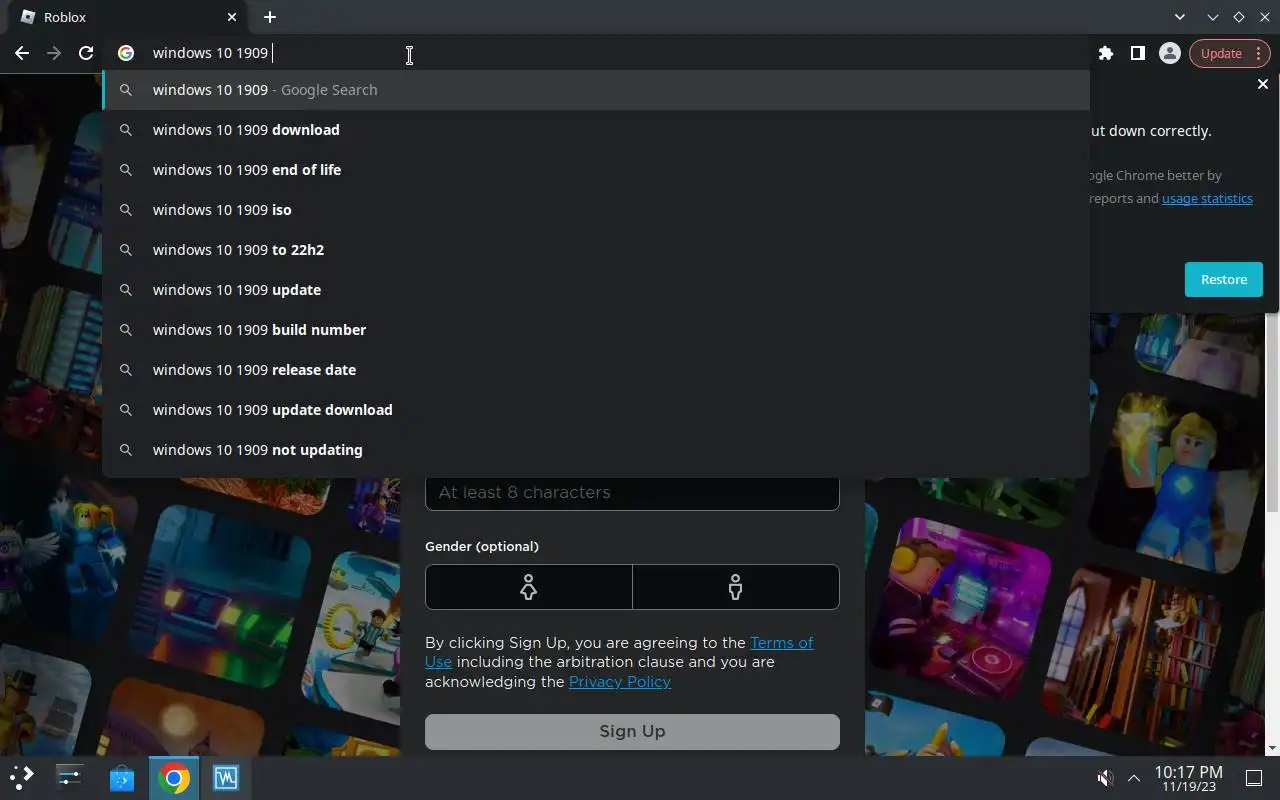
Task: Open the tab search chevron at top
Action: pyautogui.click(x=1180, y=17)
